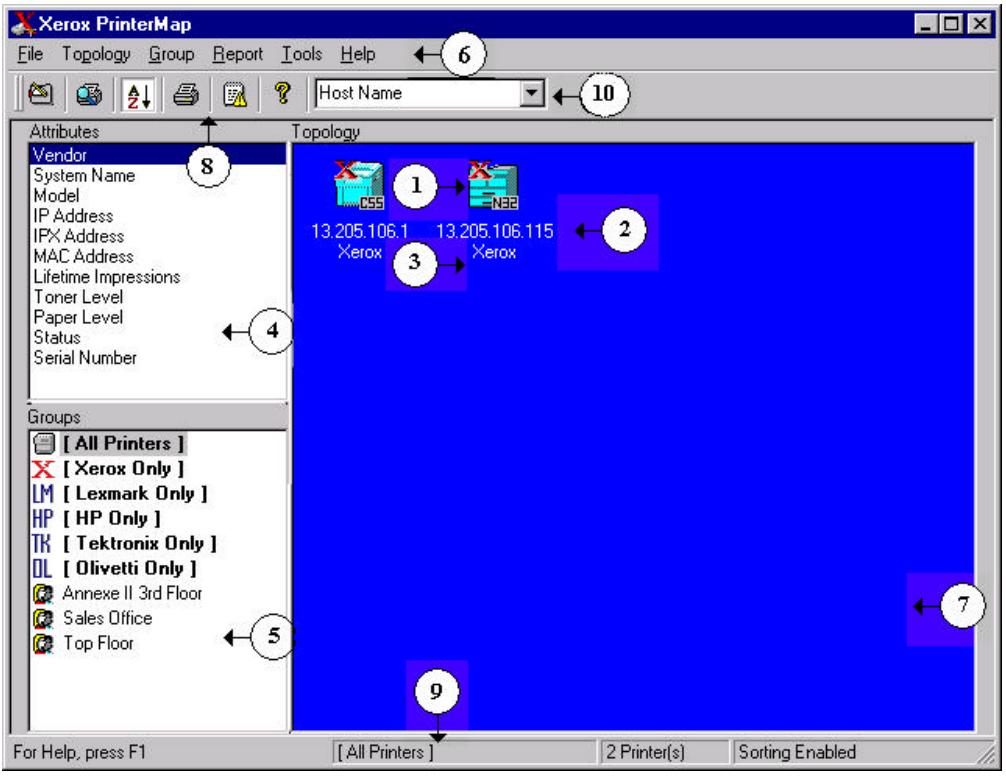Viewport: 1006px width, 776px height.
Task: Open the Tools menu
Action: click(302, 55)
